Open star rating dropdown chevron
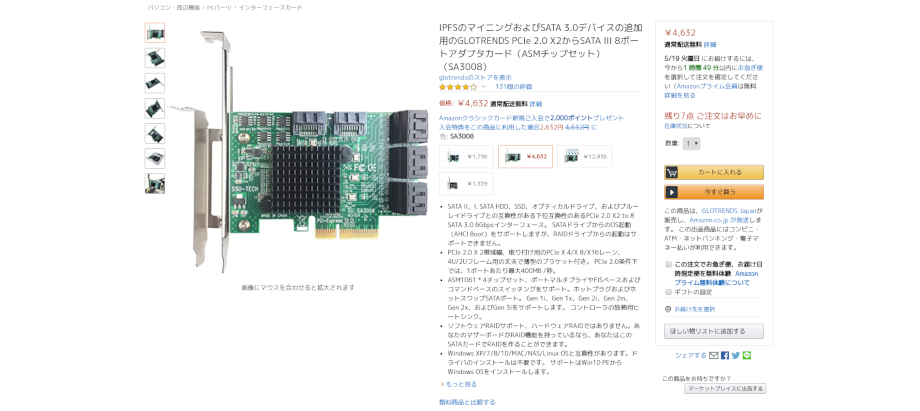Viewport: 920px width, 411px height. (484, 87)
